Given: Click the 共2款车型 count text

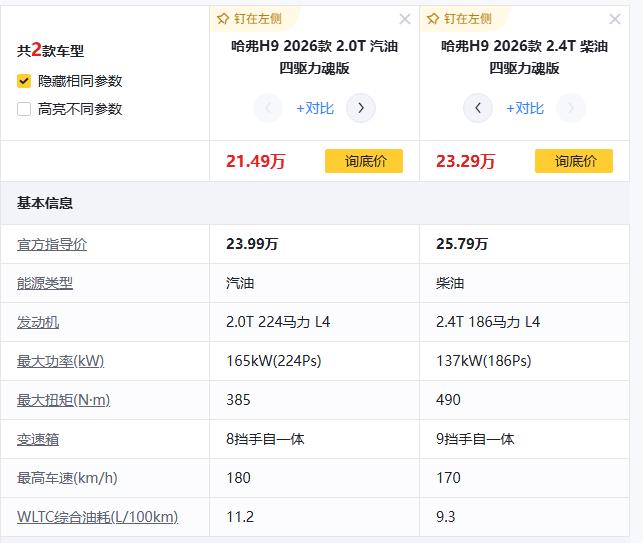Looking at the screenshot, I should click(50, 50).
